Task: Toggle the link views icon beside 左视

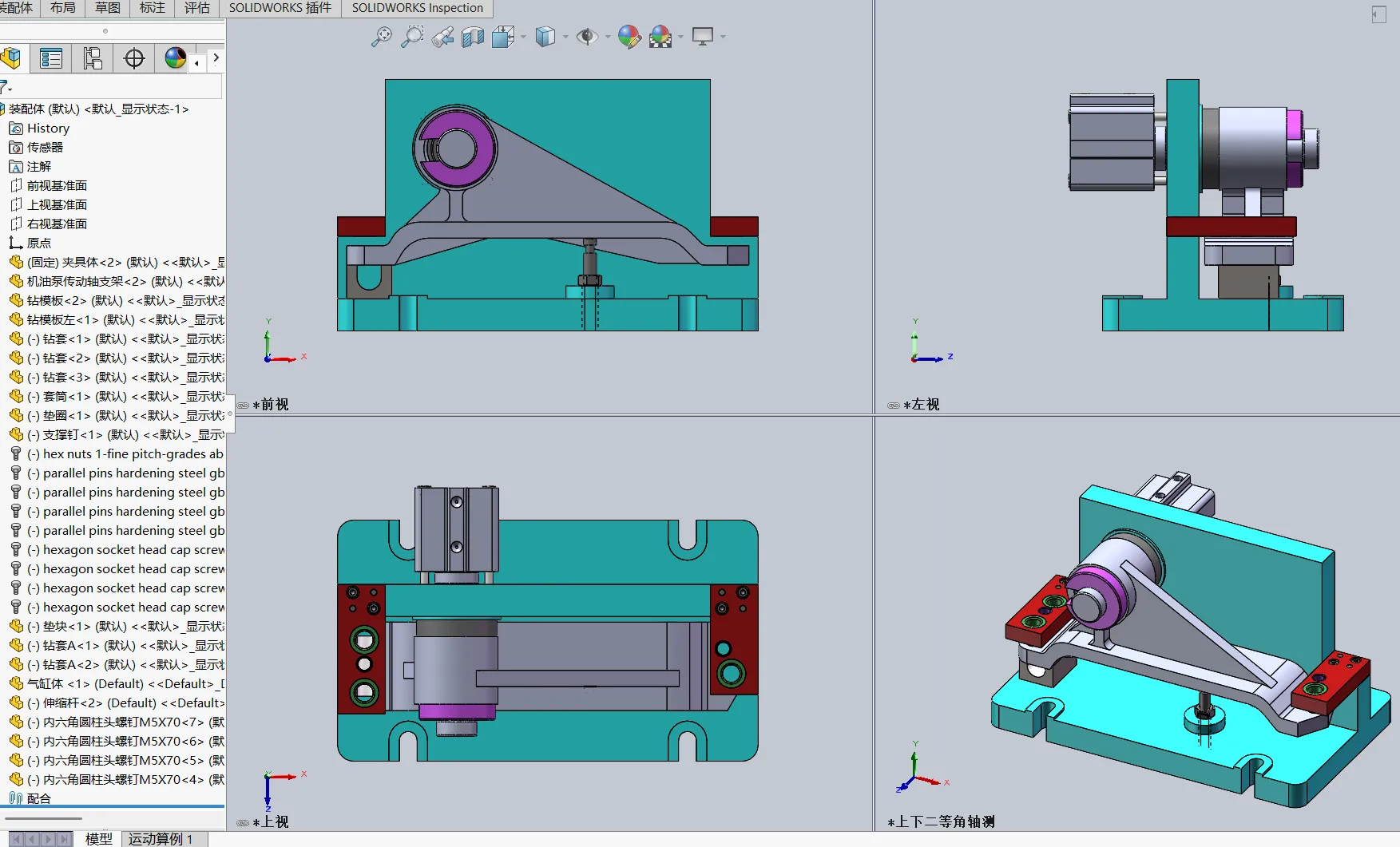Action: click(894, 406)
